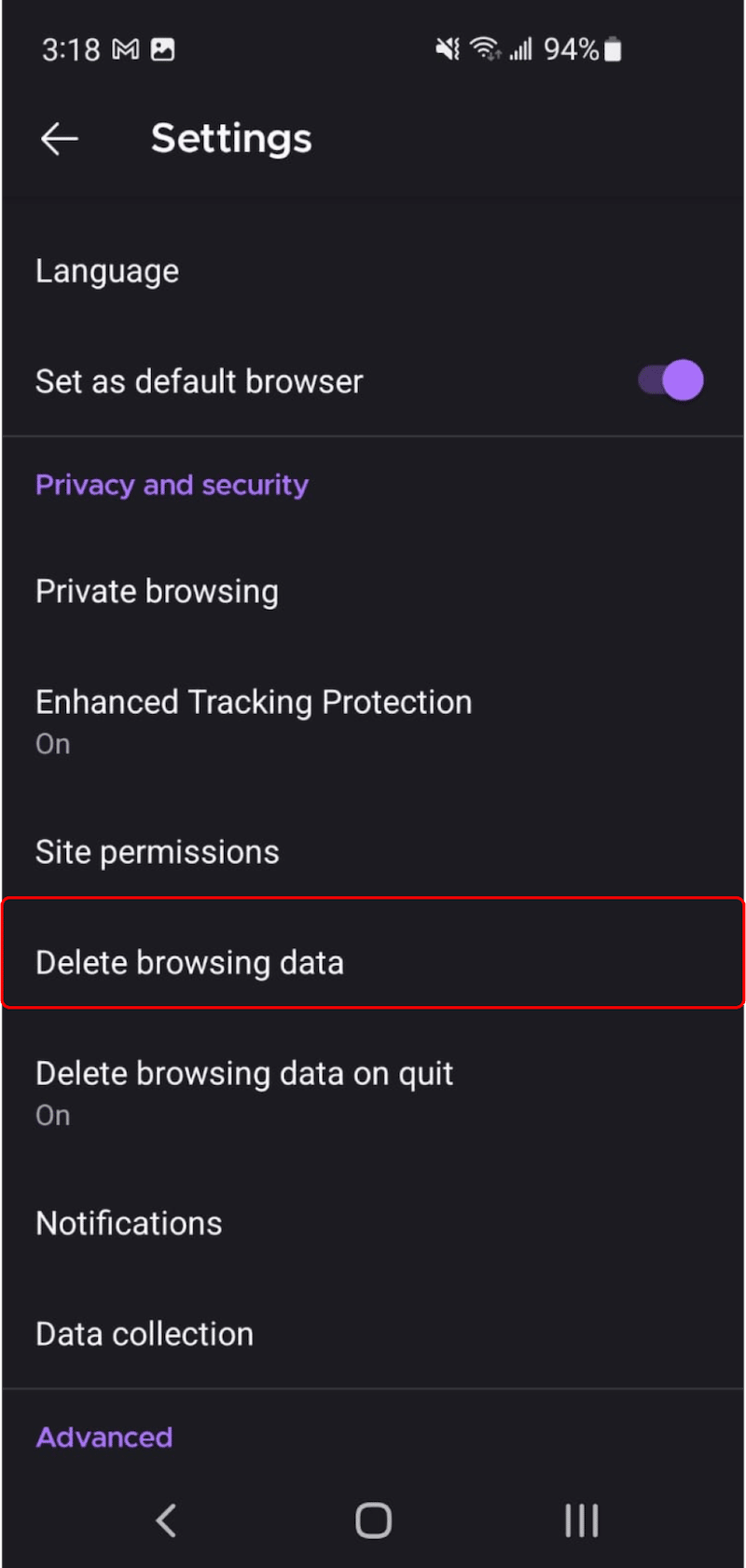Tap the Gmail notification icon in status bar
The image size is (746, 1568).
tap(126, 49)
